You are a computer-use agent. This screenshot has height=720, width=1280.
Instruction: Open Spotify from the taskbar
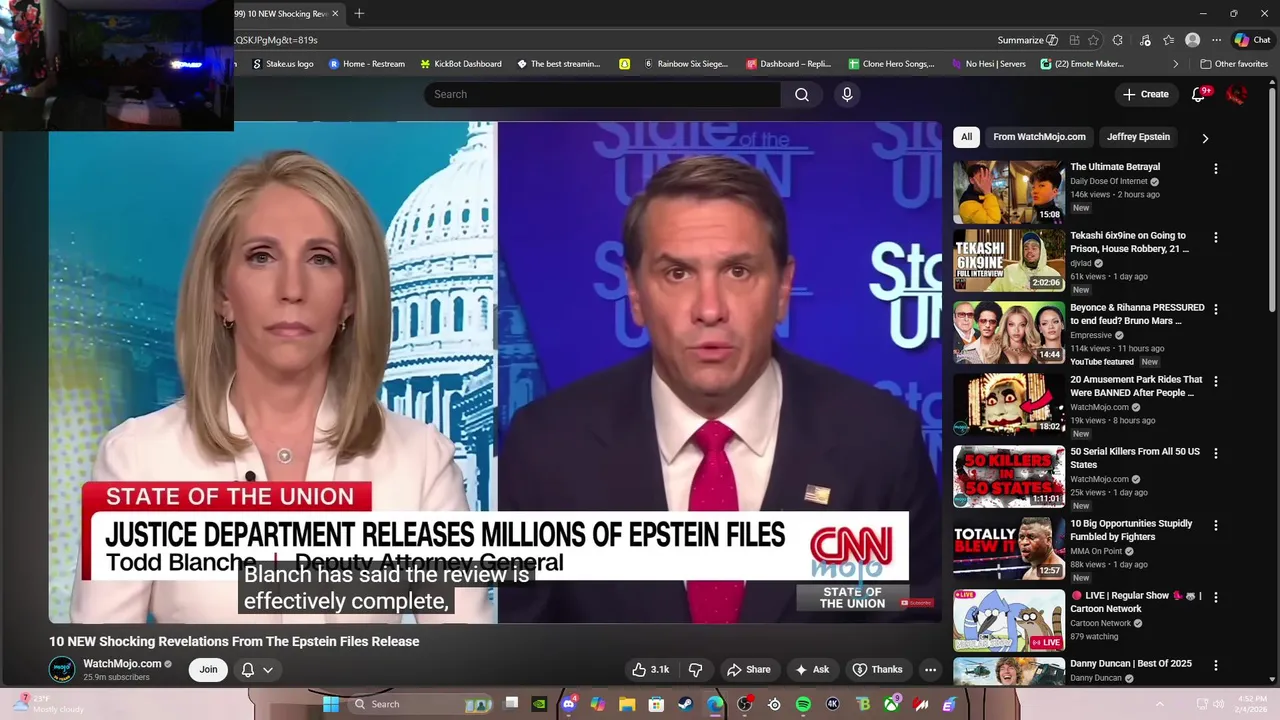[x=803, y=704]
